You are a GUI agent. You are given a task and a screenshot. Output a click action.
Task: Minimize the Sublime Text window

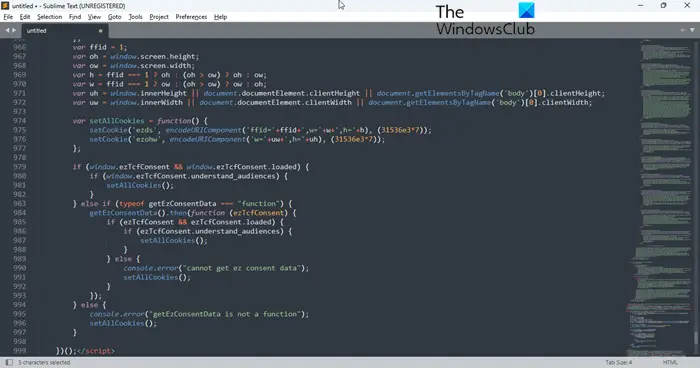[640, 5]
